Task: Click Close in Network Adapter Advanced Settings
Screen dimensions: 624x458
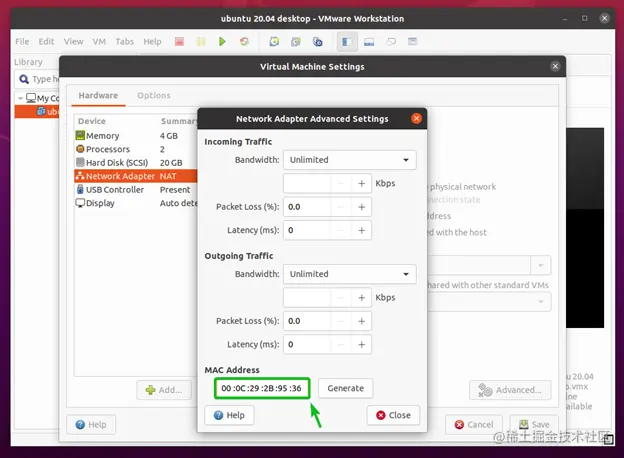Action: pos(393,415)
